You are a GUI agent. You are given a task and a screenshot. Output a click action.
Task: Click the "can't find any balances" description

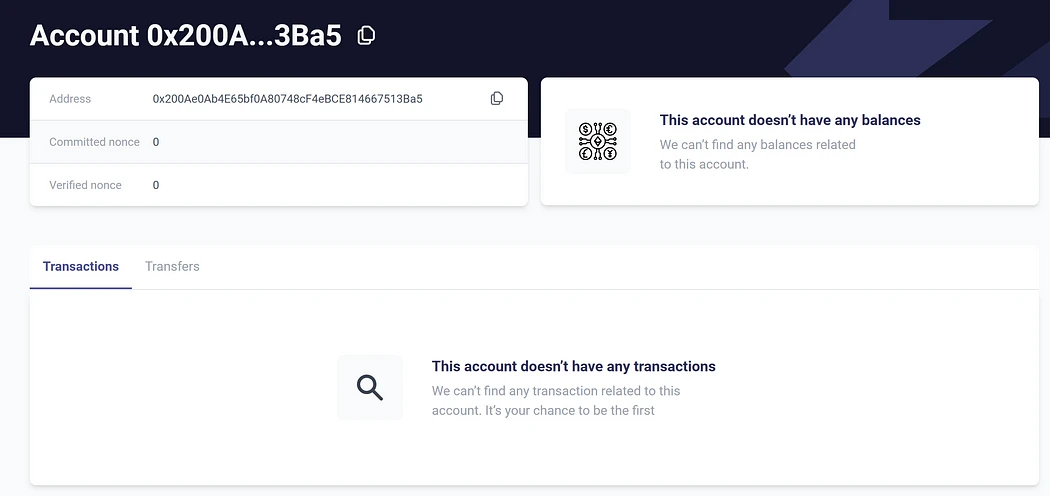click(x=757, y=154)
